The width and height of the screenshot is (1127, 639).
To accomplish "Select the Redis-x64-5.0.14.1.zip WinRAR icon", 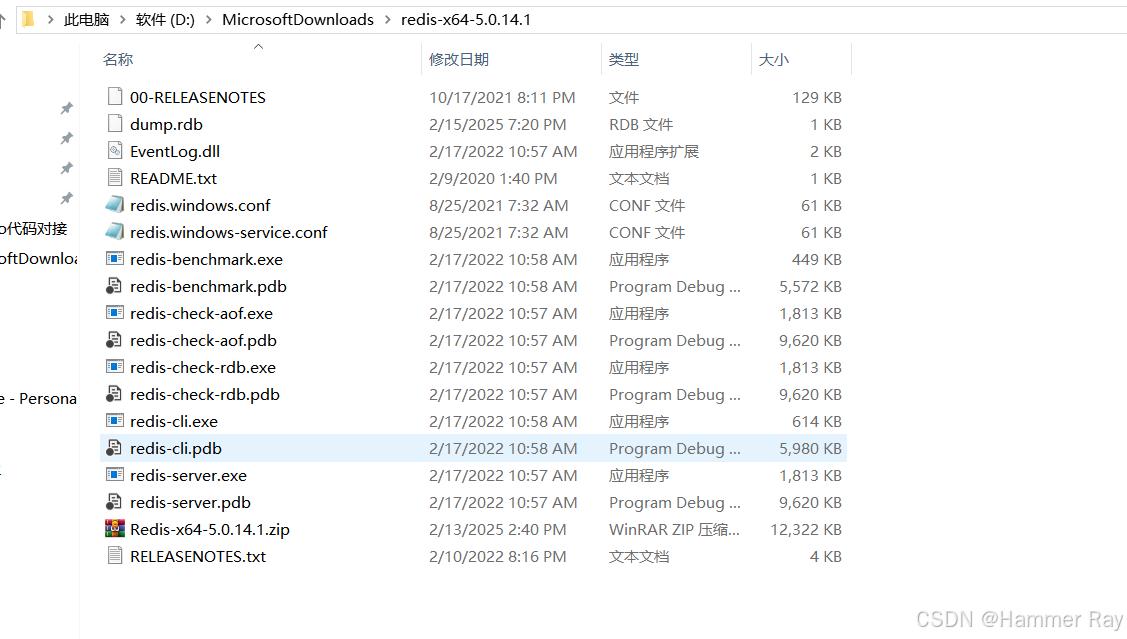I will point(115,529).
